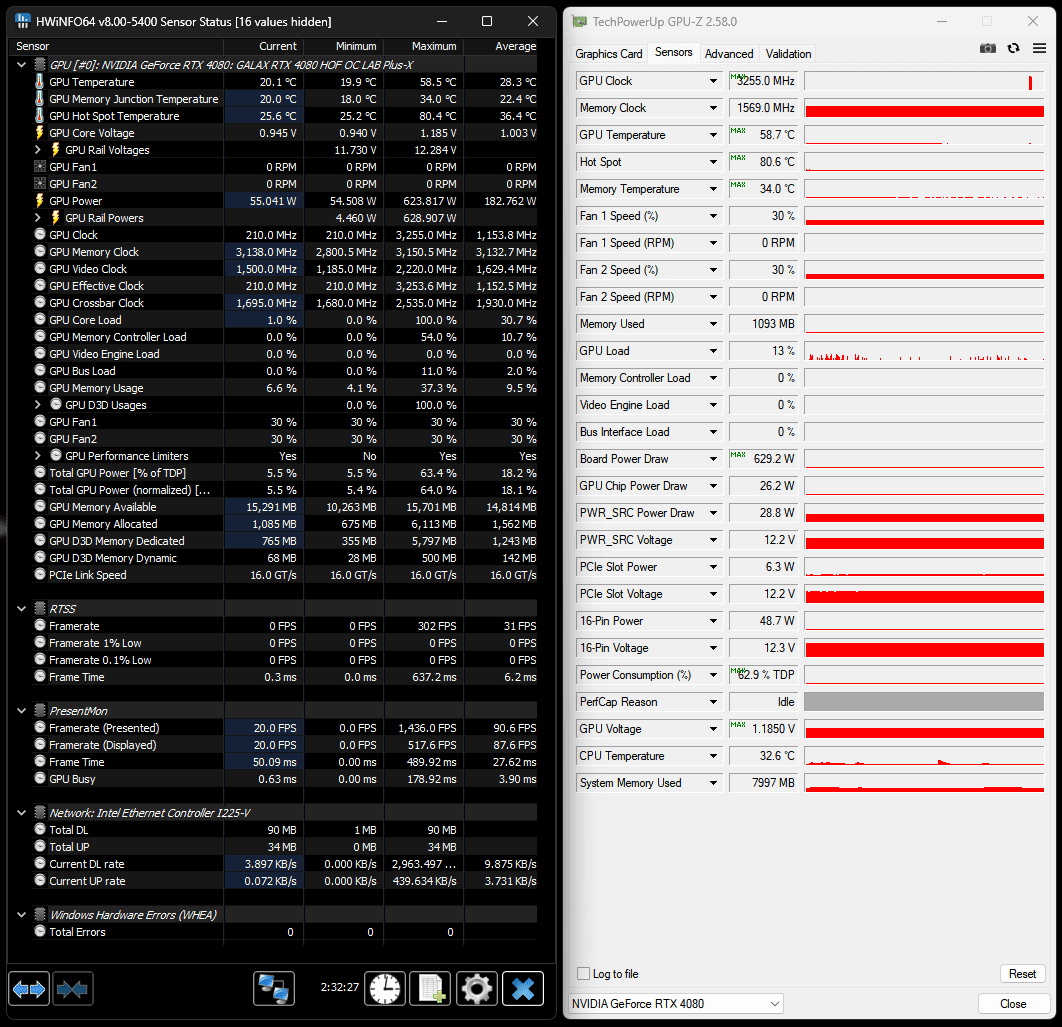This screenshot has width=1062, height=1027.
Task: Open the Validation tab
Action: [788, 54]
